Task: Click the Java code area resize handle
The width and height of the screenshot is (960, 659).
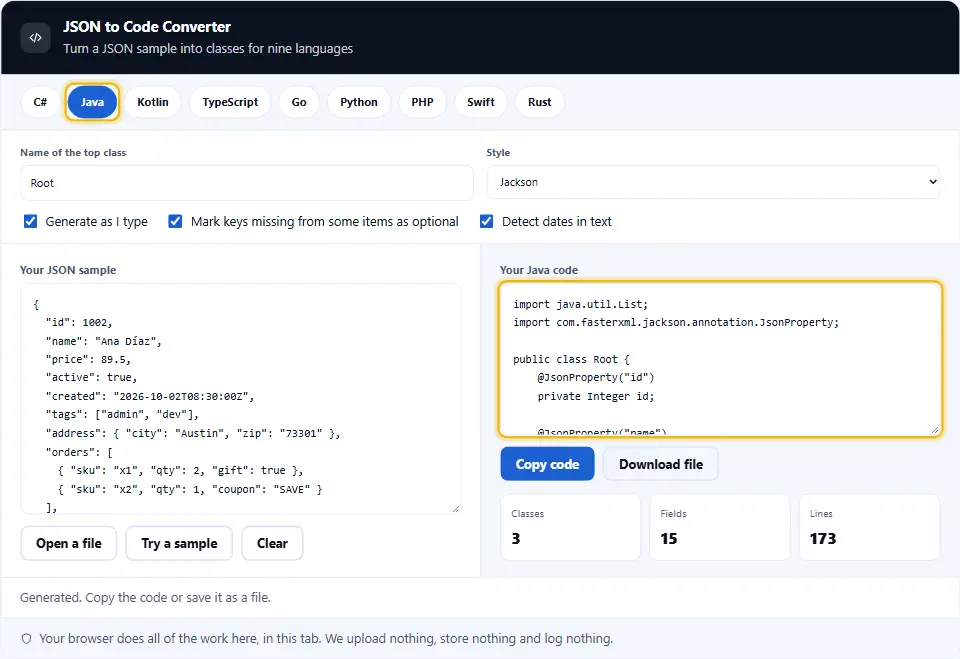Action: click(x=935, y=430)
